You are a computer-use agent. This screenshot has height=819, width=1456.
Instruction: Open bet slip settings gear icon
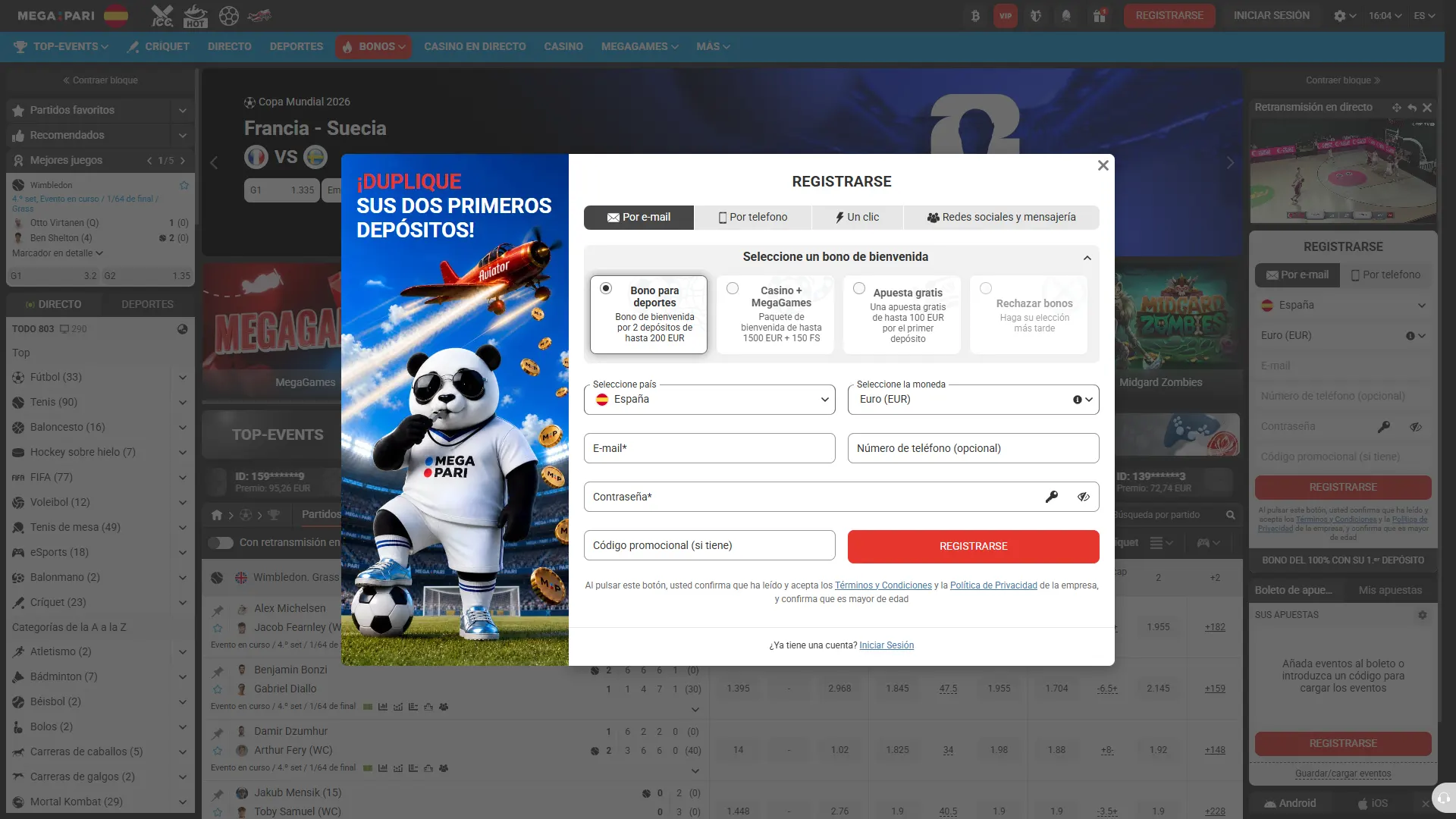tap(1423, 615)
